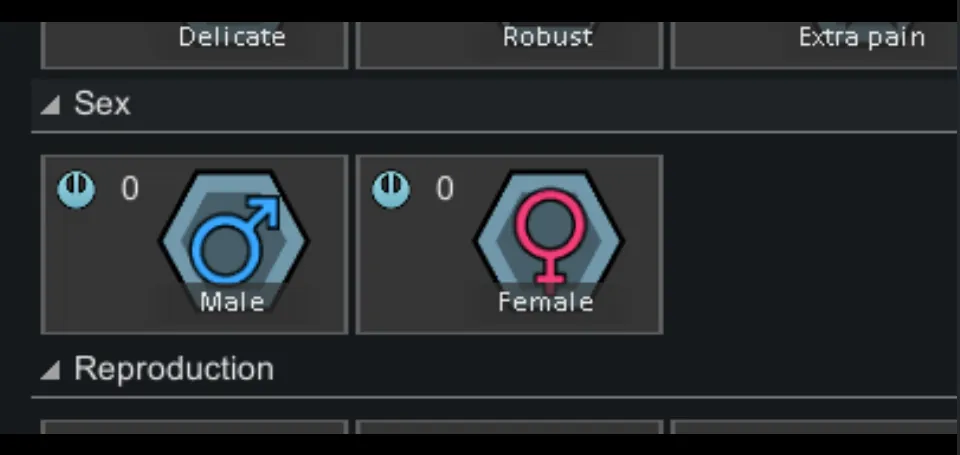Screen dimensions: 960x455
Task: Choose the Robust gene card
Action: [509, 45]
